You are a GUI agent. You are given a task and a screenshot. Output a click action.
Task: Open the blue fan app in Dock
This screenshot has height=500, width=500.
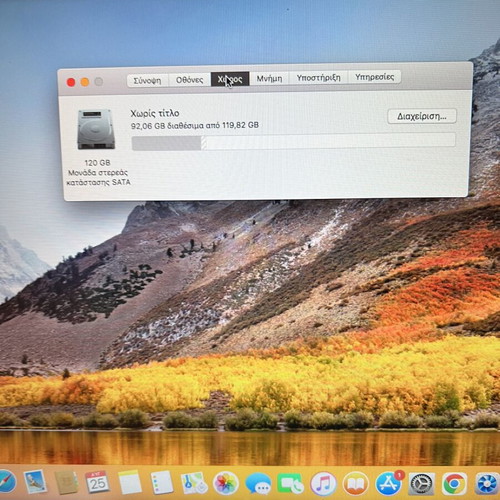tap(487, 484)
